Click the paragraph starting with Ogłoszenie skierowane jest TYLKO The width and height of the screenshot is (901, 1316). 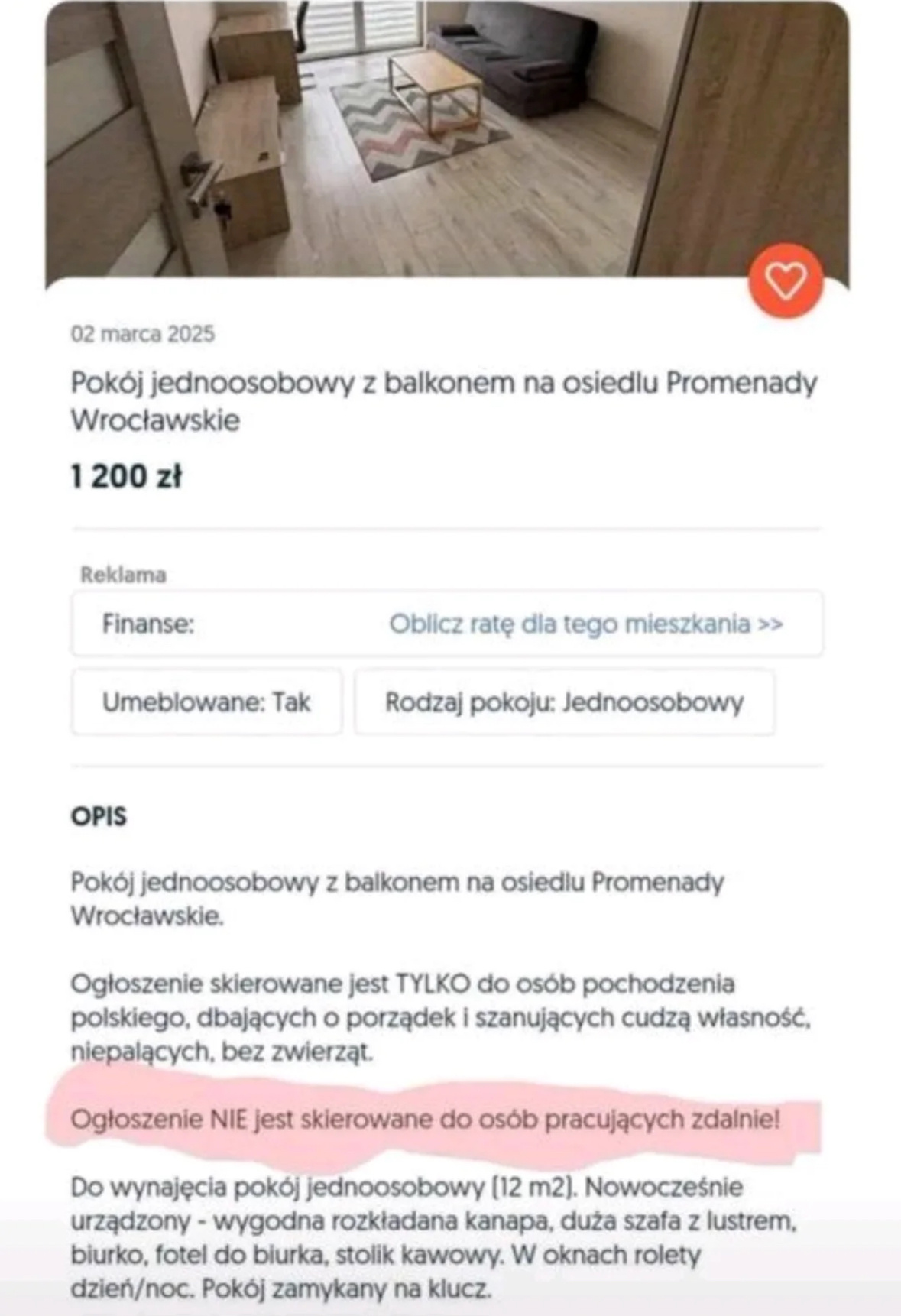click(439, 1017)
